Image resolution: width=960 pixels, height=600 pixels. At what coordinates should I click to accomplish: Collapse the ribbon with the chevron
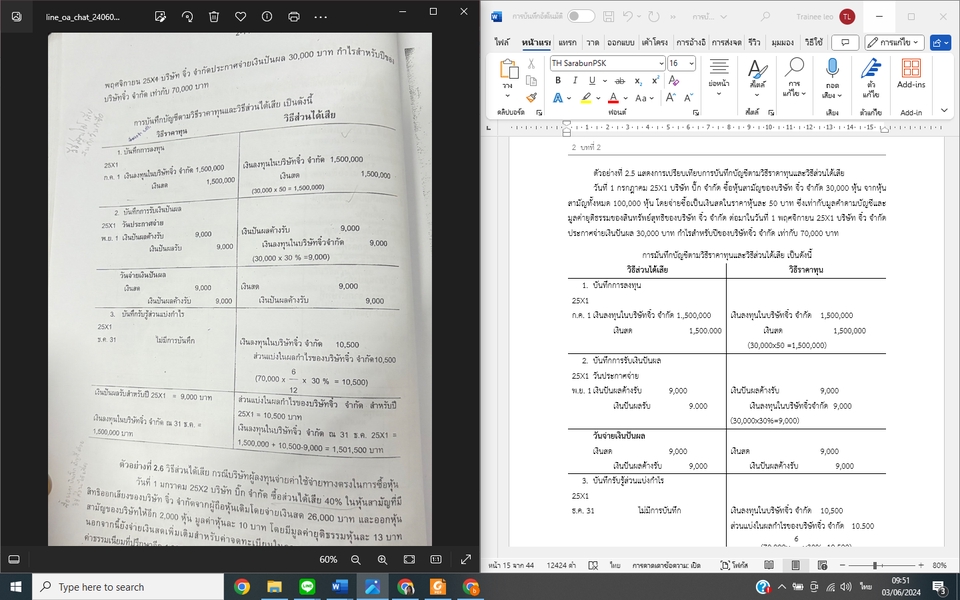[x=943, y=110]
